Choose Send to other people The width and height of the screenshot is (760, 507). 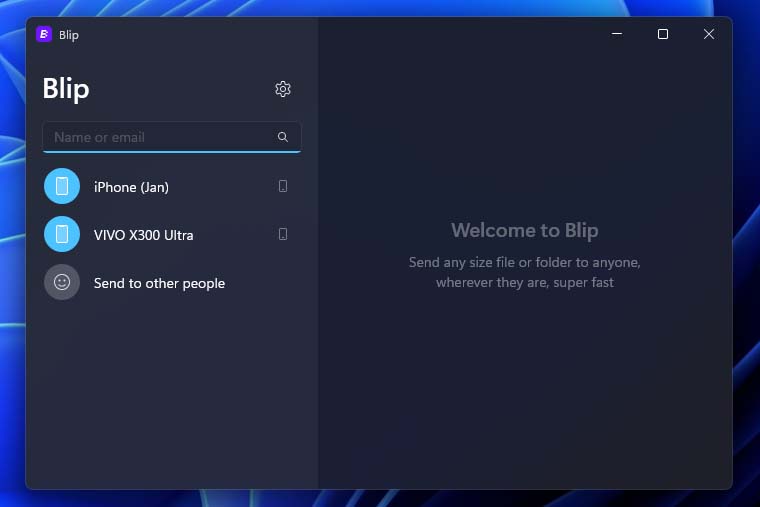click(x=159, y=283)
